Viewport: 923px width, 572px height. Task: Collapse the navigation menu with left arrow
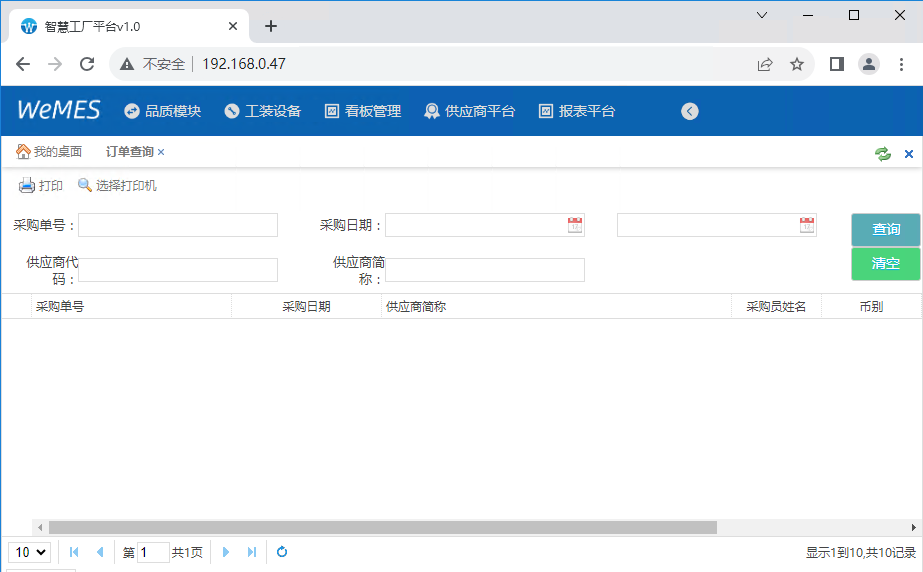pos(690,111)
